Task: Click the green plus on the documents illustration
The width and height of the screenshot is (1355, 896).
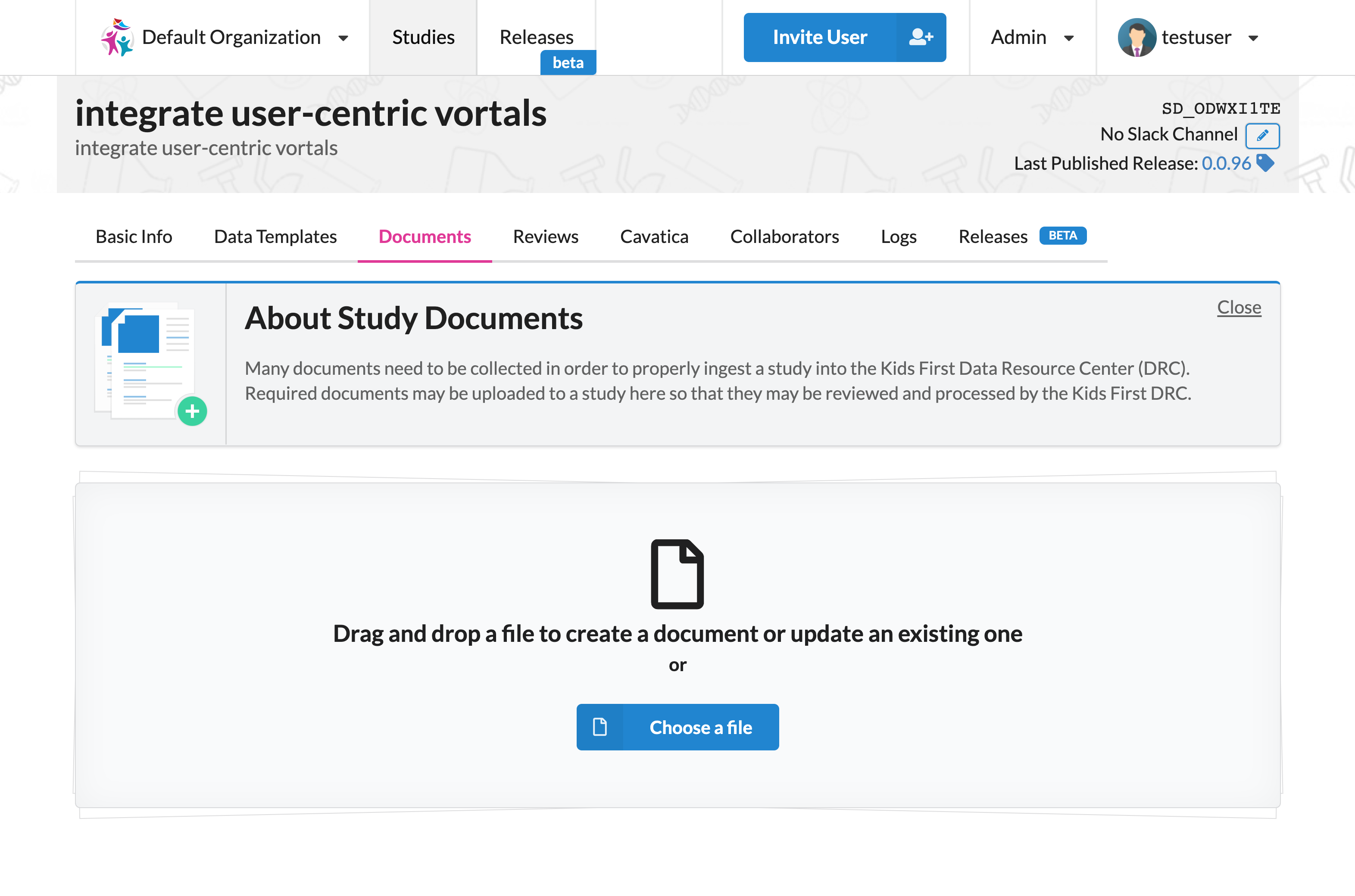Action: click(x=193, y=410)
